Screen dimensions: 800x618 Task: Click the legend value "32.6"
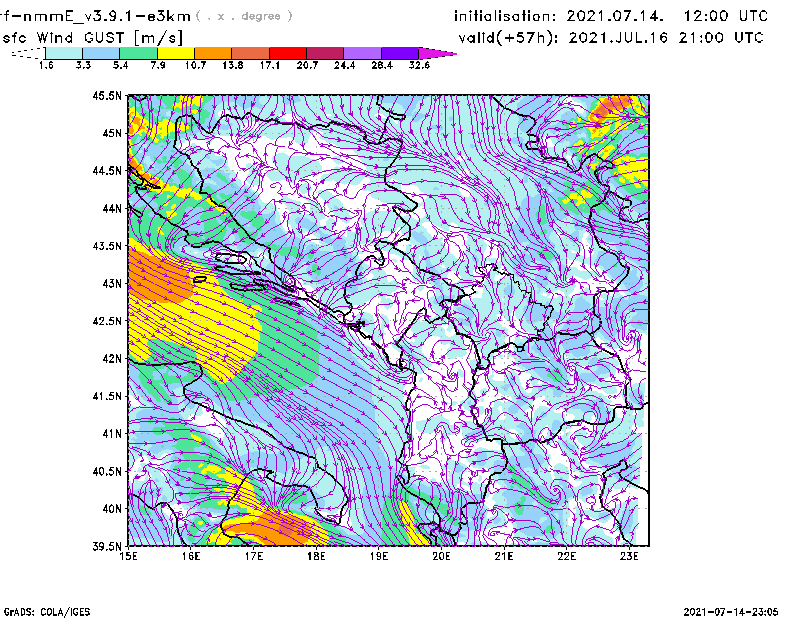[x=419, y=65]
